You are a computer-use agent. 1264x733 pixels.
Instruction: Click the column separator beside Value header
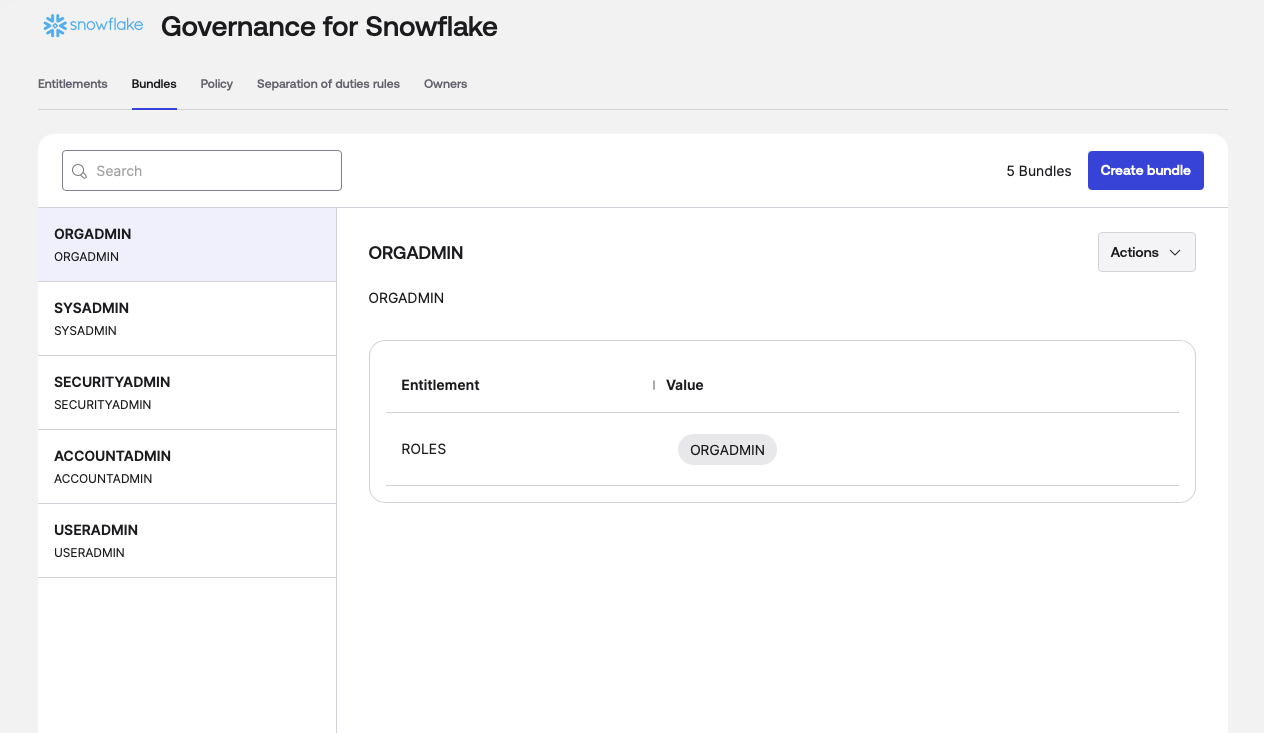654,385
